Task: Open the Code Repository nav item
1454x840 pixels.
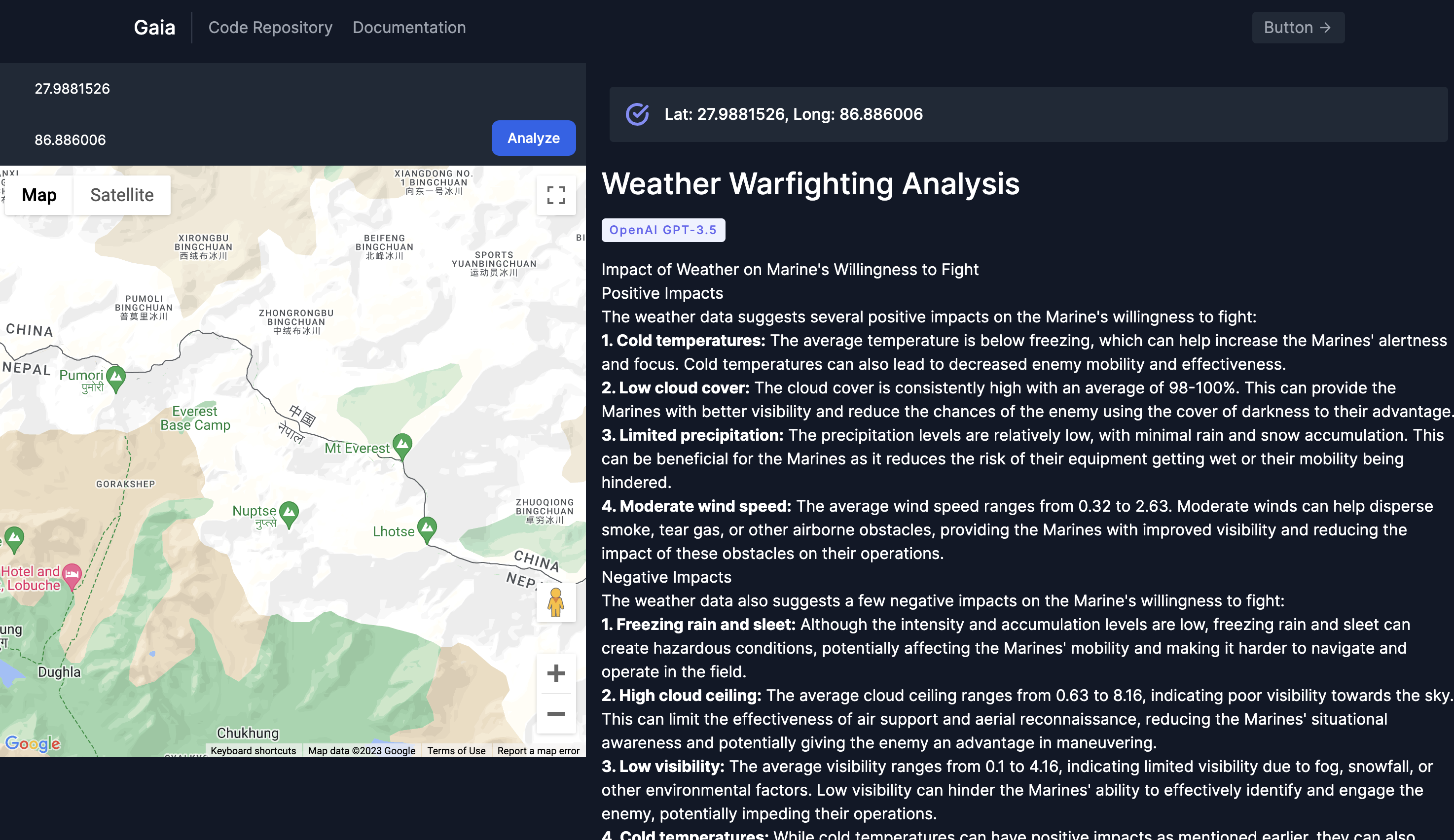Action: [x=270, y=28]
